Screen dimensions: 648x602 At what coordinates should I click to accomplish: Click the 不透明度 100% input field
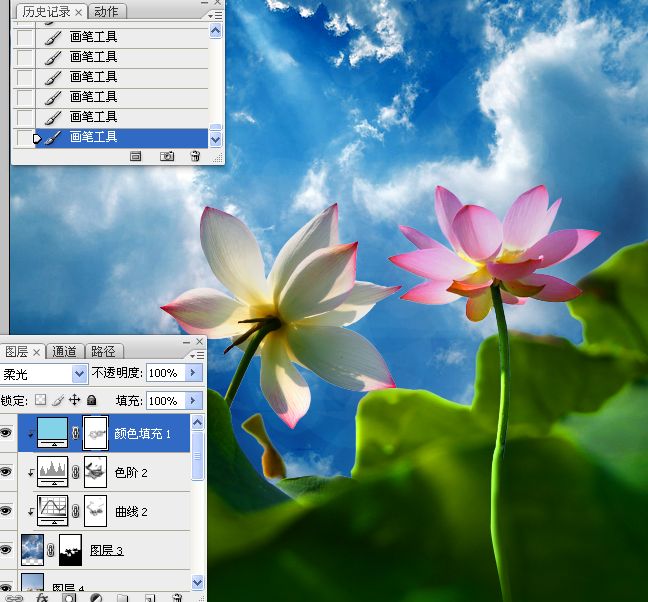pyautogui.click(x=166, y=373)
